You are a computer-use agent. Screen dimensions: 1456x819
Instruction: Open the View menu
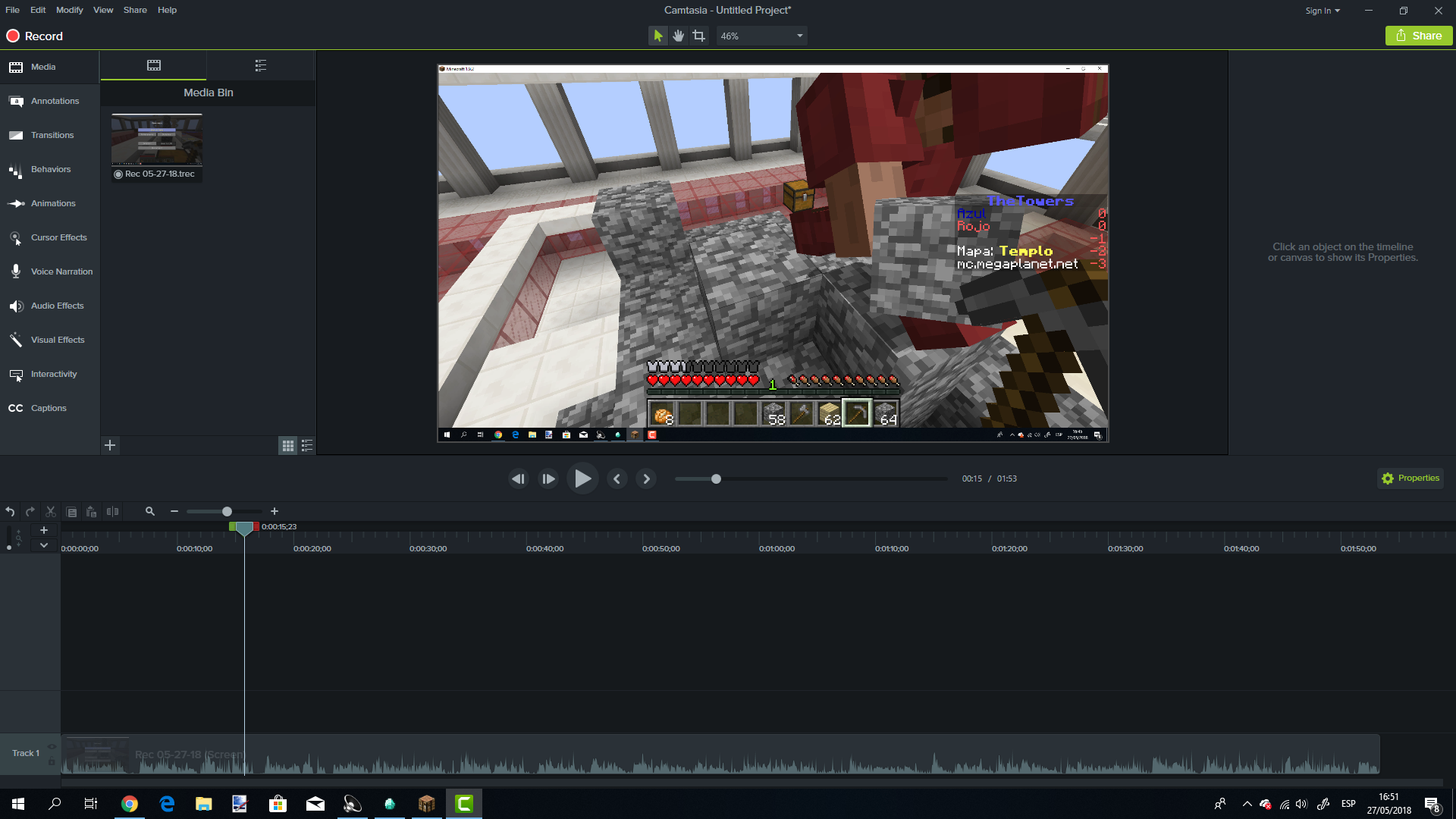point(103,10)
